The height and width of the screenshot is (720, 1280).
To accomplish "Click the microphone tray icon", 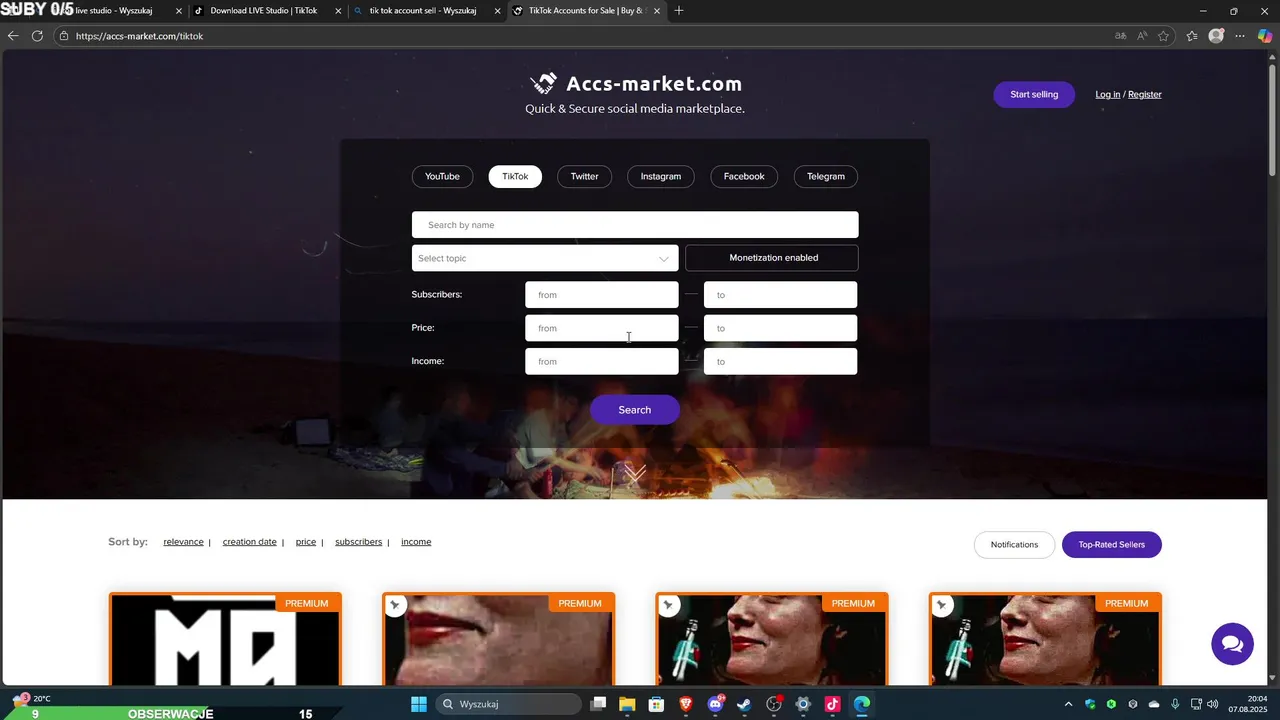I will 1175,704.
